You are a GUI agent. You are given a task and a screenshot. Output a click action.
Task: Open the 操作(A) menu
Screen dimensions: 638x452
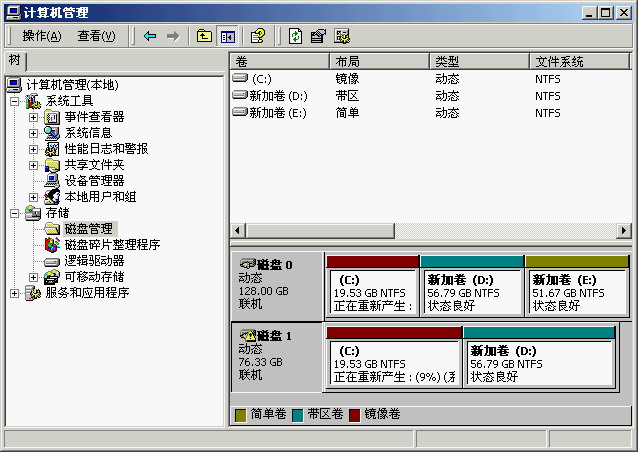point(41,36)
